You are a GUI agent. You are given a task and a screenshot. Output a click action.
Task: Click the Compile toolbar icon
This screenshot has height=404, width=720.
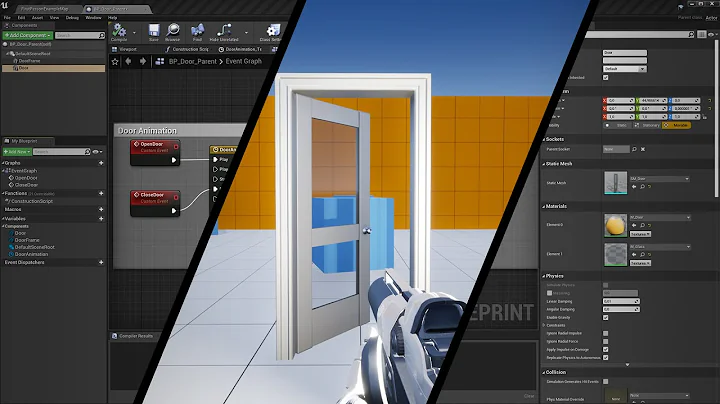point(119,30)
